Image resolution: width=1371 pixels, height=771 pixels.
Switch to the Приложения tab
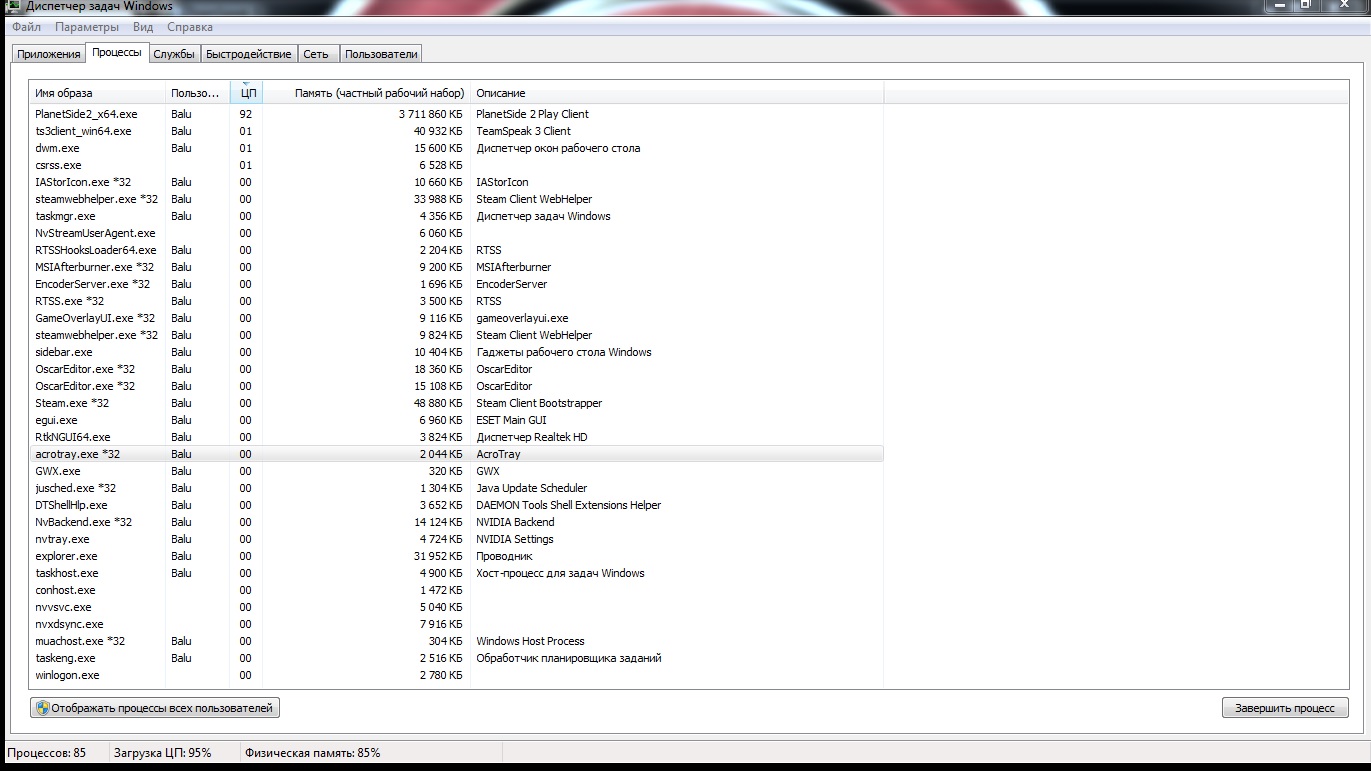pyautogui.click(x=49, y=54)
